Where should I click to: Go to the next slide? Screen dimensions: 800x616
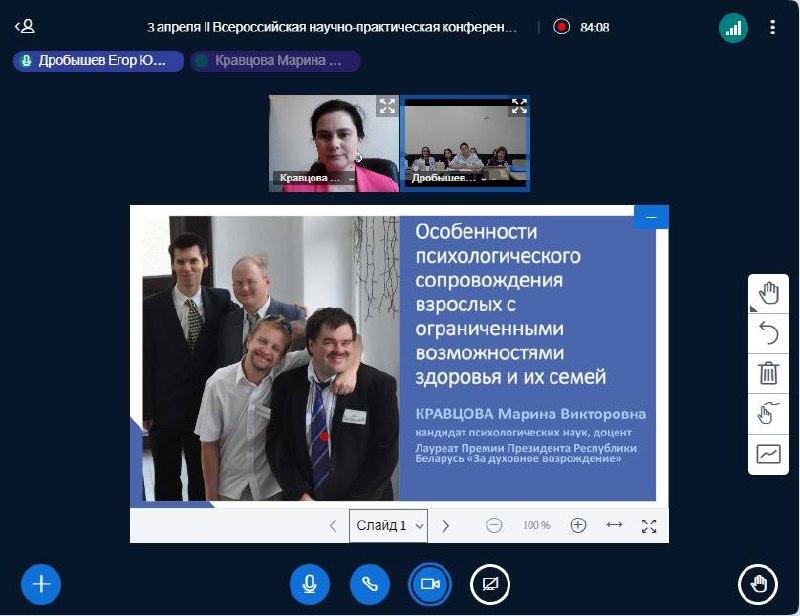tap(445, 526)
